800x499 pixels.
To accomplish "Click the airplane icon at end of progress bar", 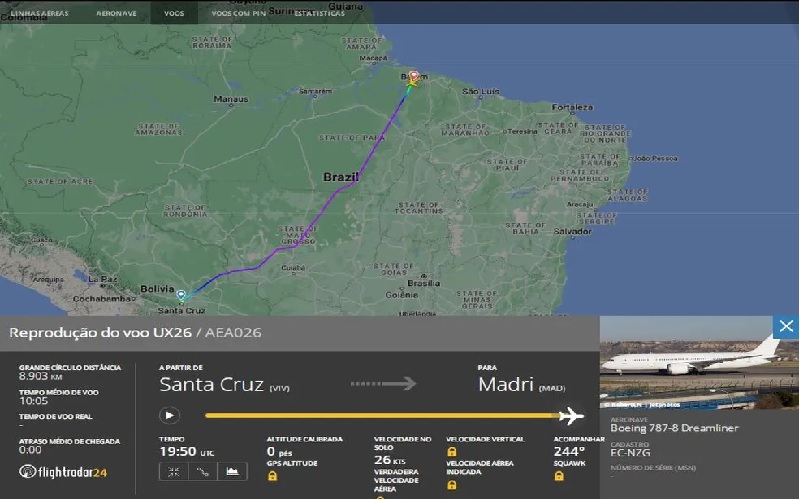I will coord(571,415).
